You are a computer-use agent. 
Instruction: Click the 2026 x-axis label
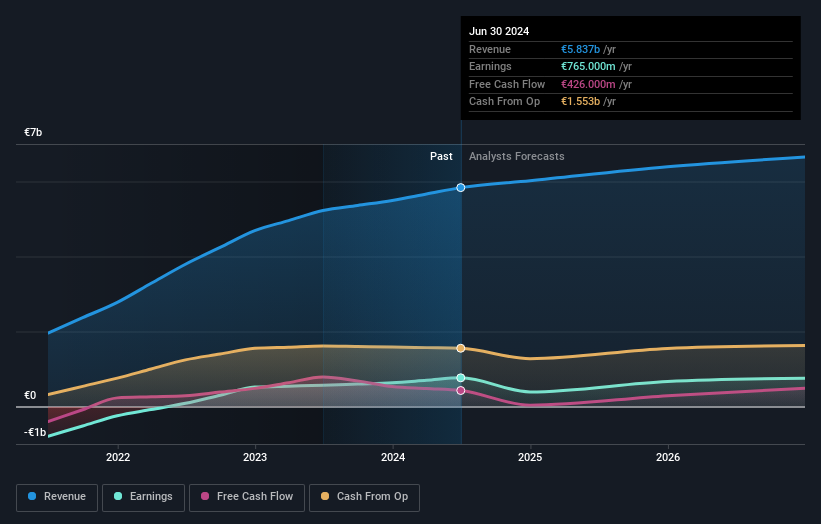[x=668, y=457]
